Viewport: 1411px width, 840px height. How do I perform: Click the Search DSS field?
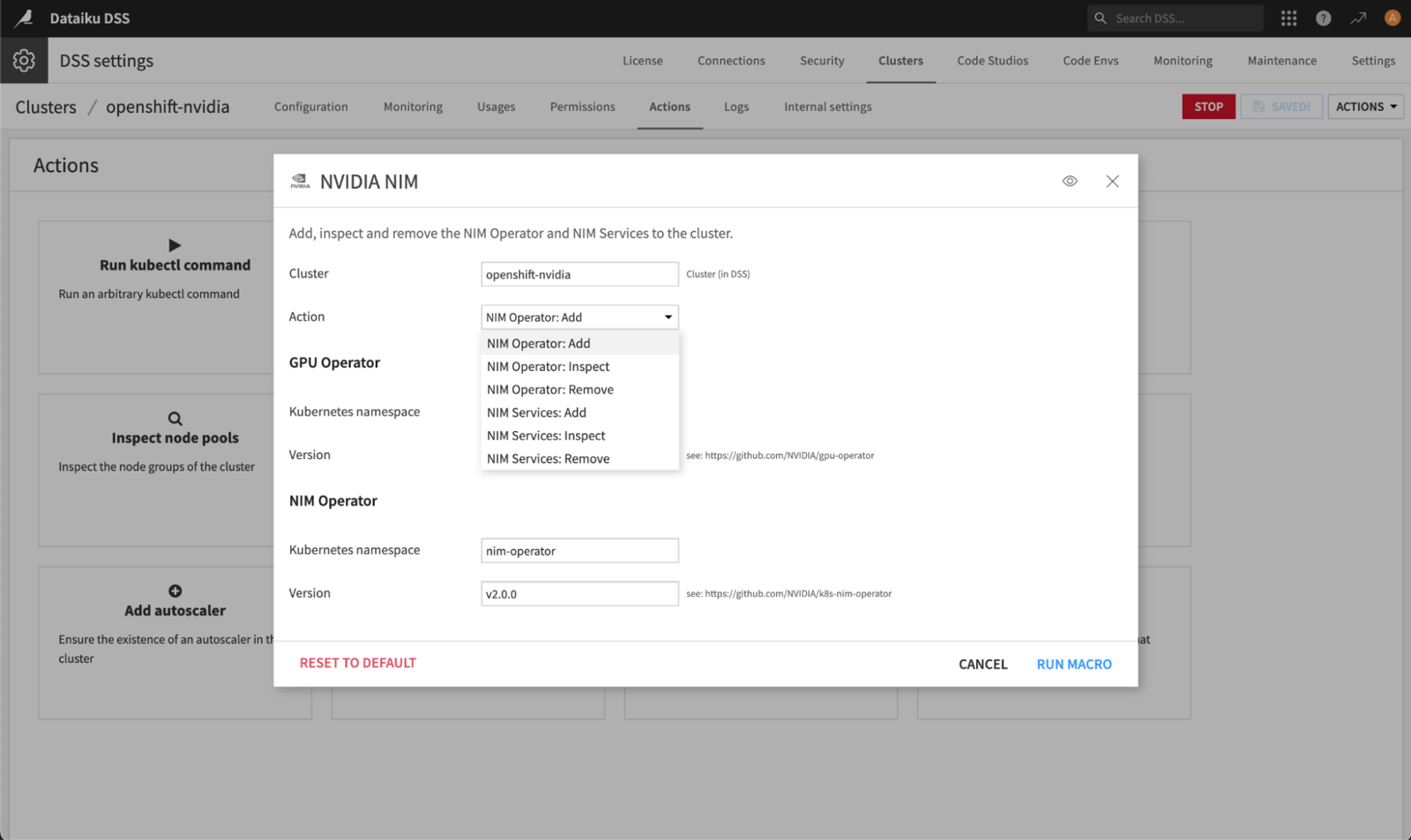pyautogui.click(x=1182, y=18)
